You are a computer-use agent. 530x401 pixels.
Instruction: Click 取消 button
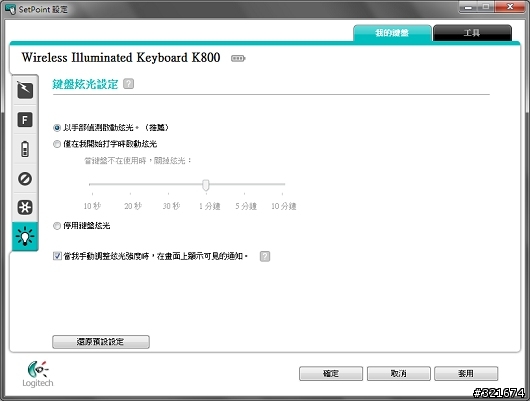tap(399, 374)
